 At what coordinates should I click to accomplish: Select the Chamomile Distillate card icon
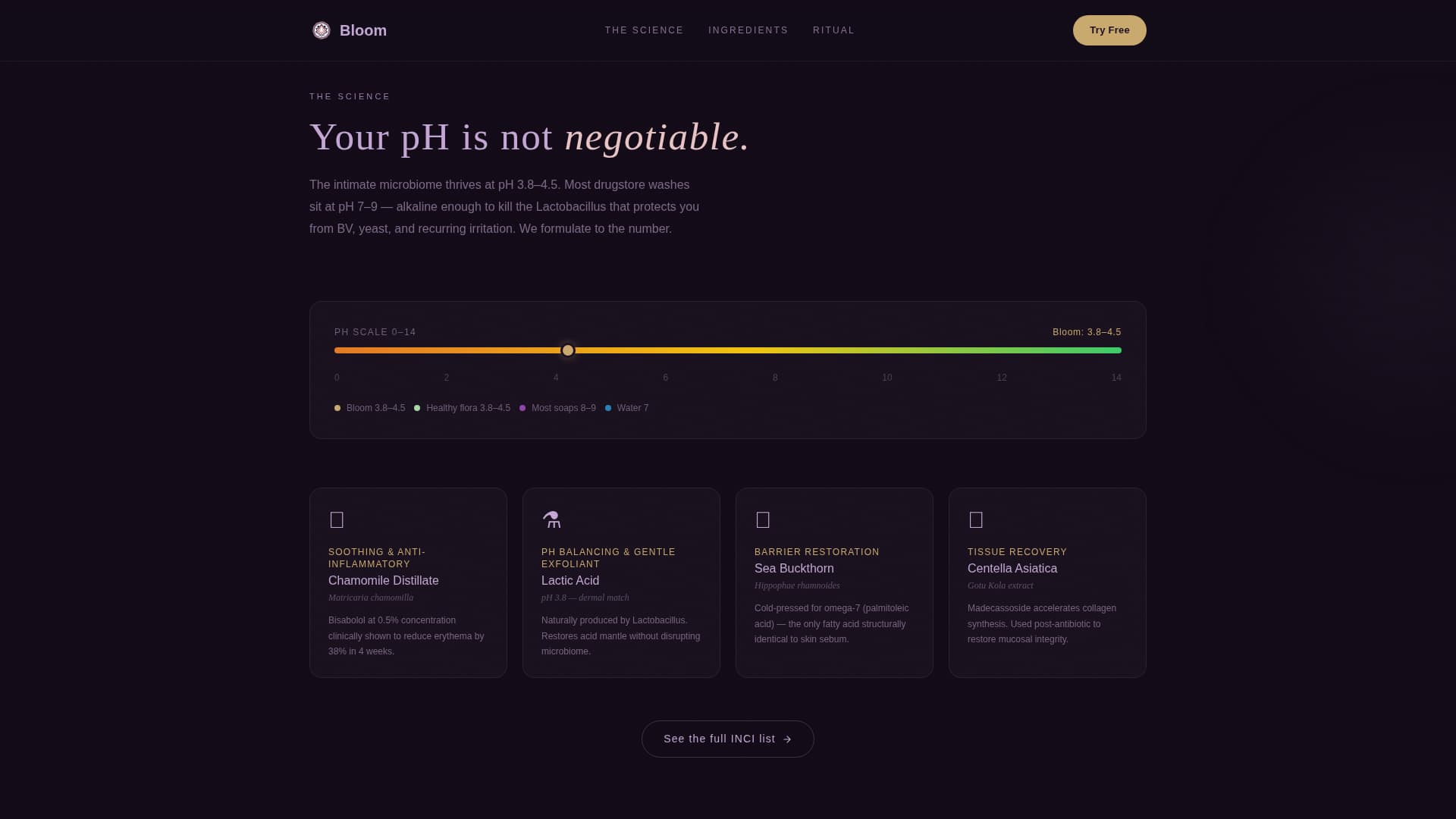pos(337,519)
